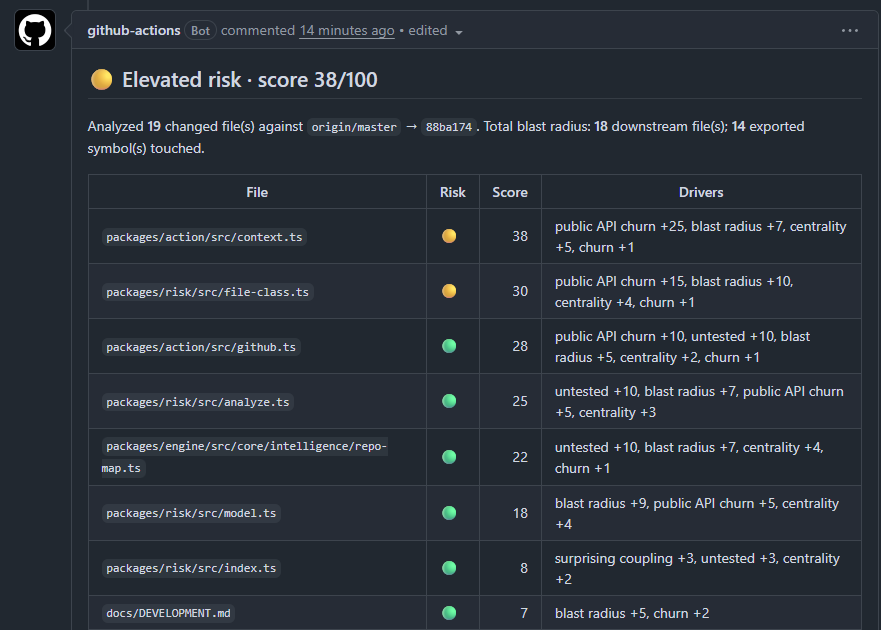Click drivers text blast radius +5, churn +2
881x630 pixels.
632,614
